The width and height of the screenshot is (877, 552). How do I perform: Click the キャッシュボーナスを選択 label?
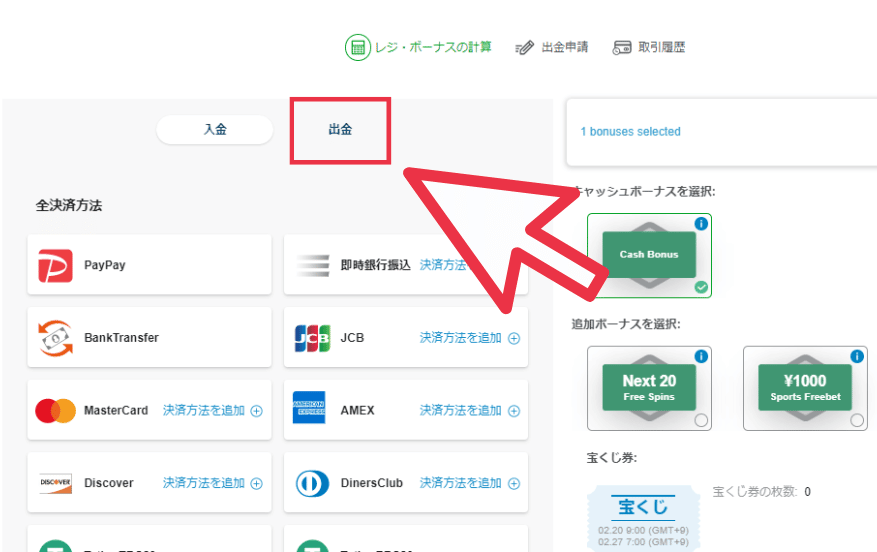pyautogui.click(x=645, y=192)
